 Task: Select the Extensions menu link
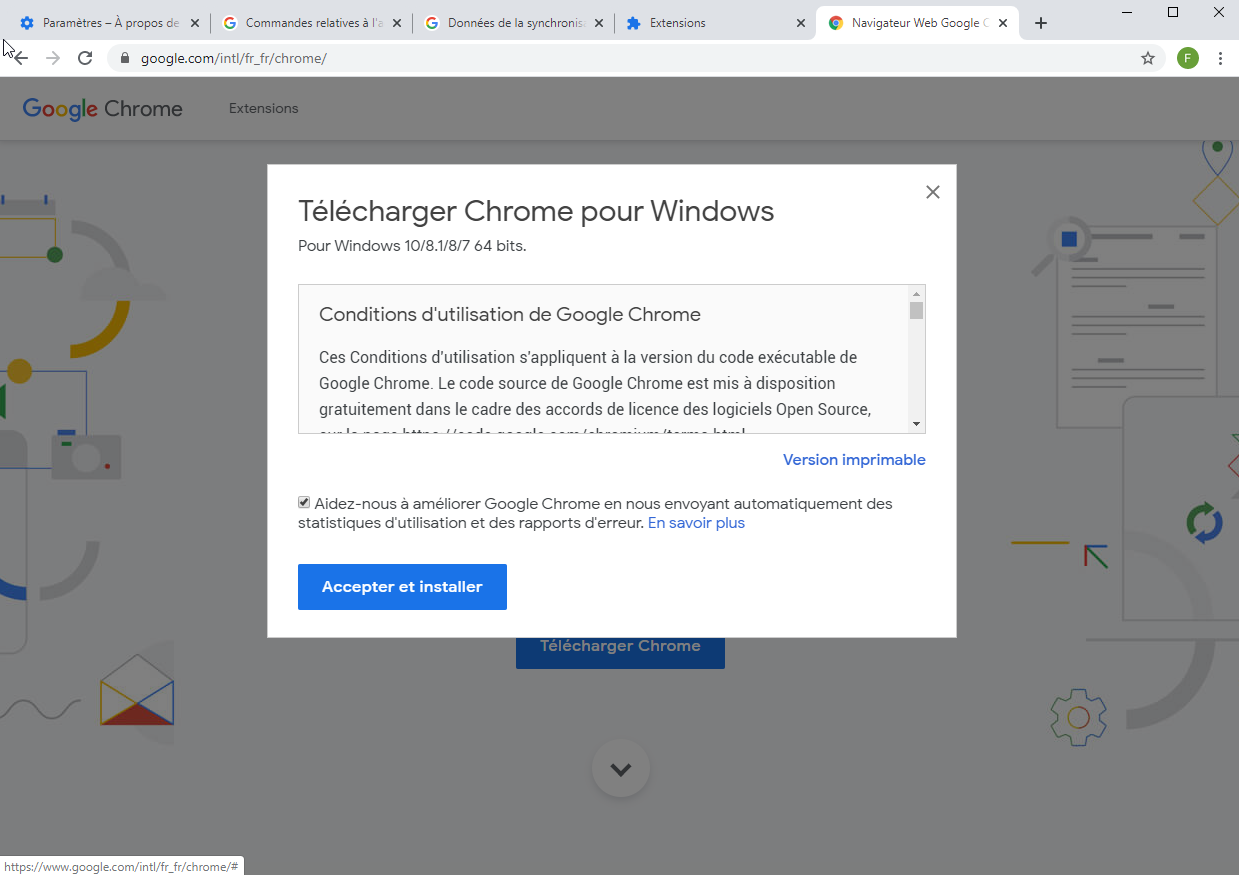pyautogui.click(x=263, y=108)
